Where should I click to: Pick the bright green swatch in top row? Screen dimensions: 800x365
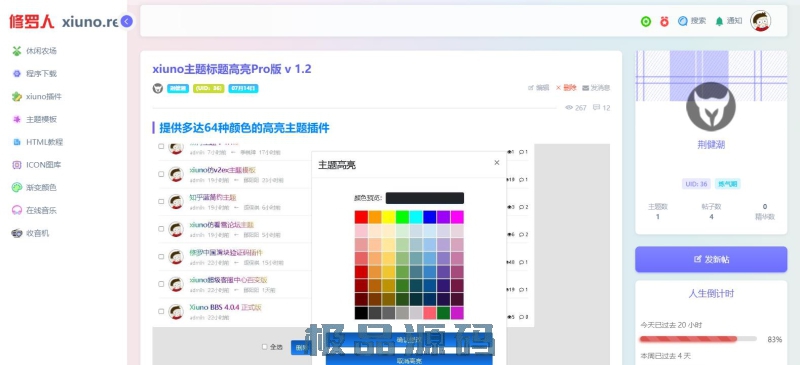402,217
